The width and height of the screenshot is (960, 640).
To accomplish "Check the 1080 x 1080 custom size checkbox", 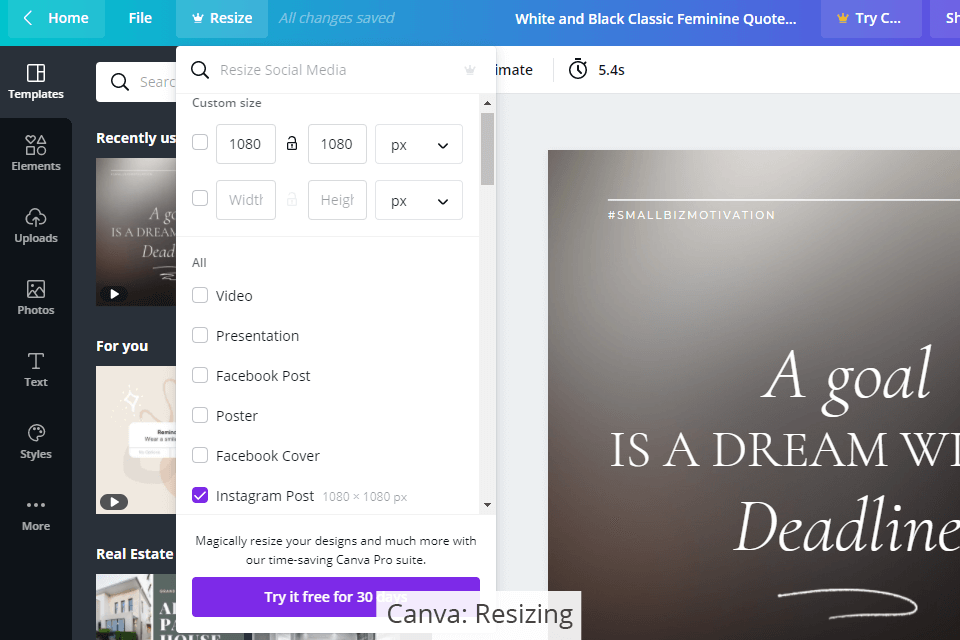I will pos(200,142).
